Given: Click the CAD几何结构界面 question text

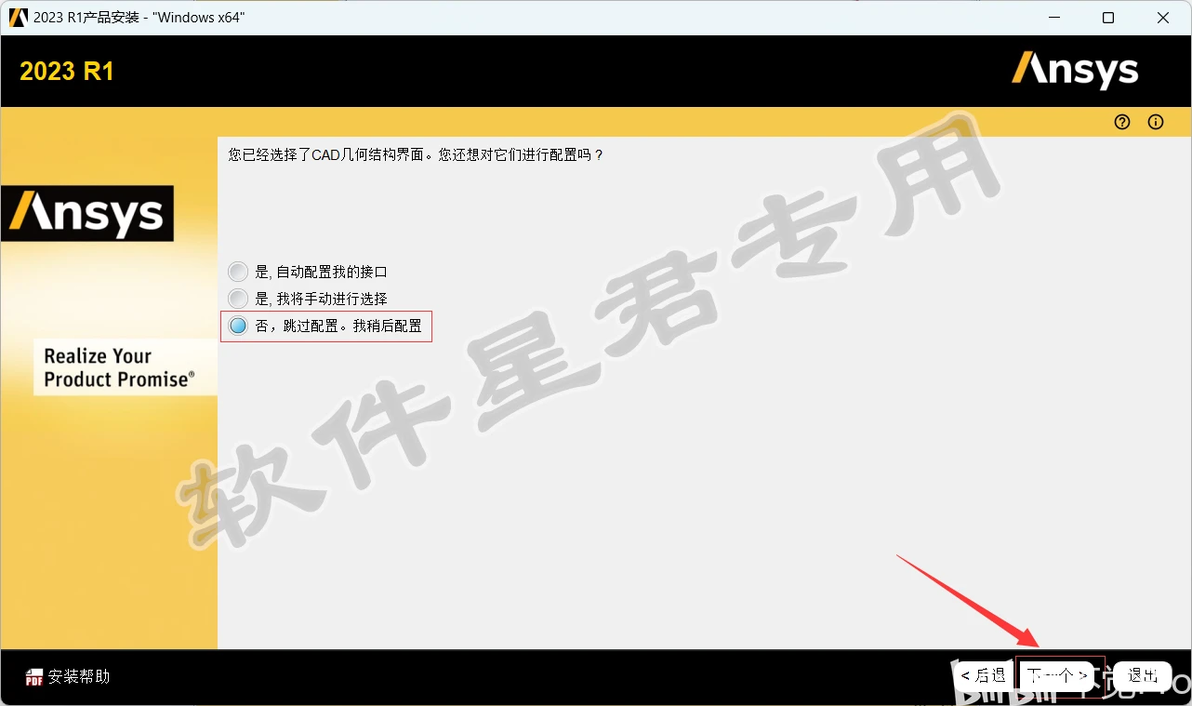Looking at the screenshot, I should click(x=415, y=155).
